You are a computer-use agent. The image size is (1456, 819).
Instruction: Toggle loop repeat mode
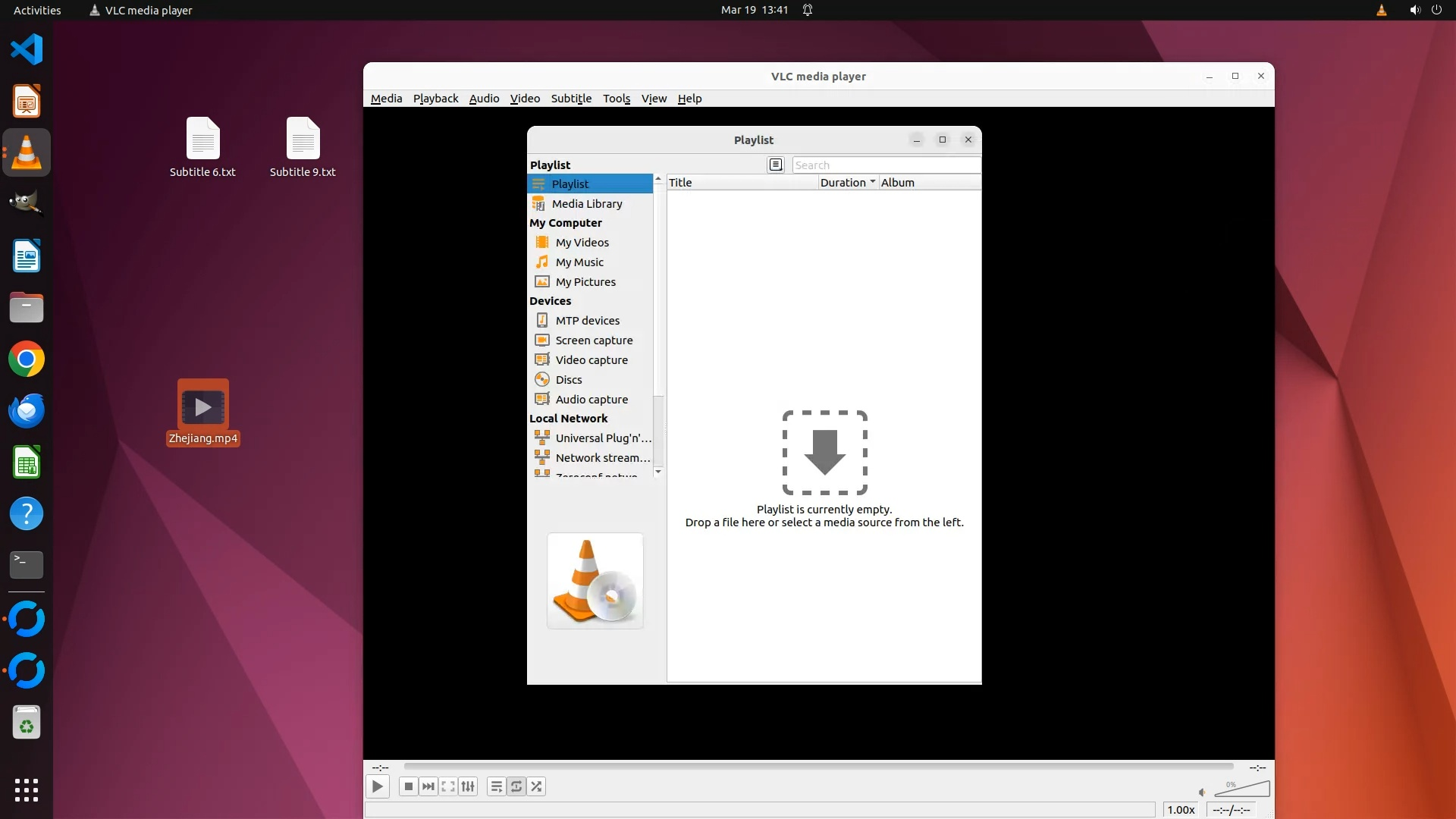[x=516, y=786]
